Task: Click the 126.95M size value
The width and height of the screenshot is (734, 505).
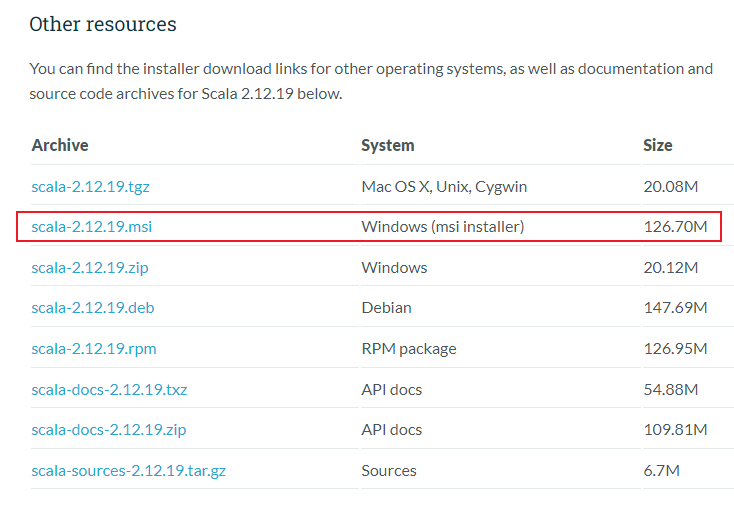Action: click(x=675, y=349)
